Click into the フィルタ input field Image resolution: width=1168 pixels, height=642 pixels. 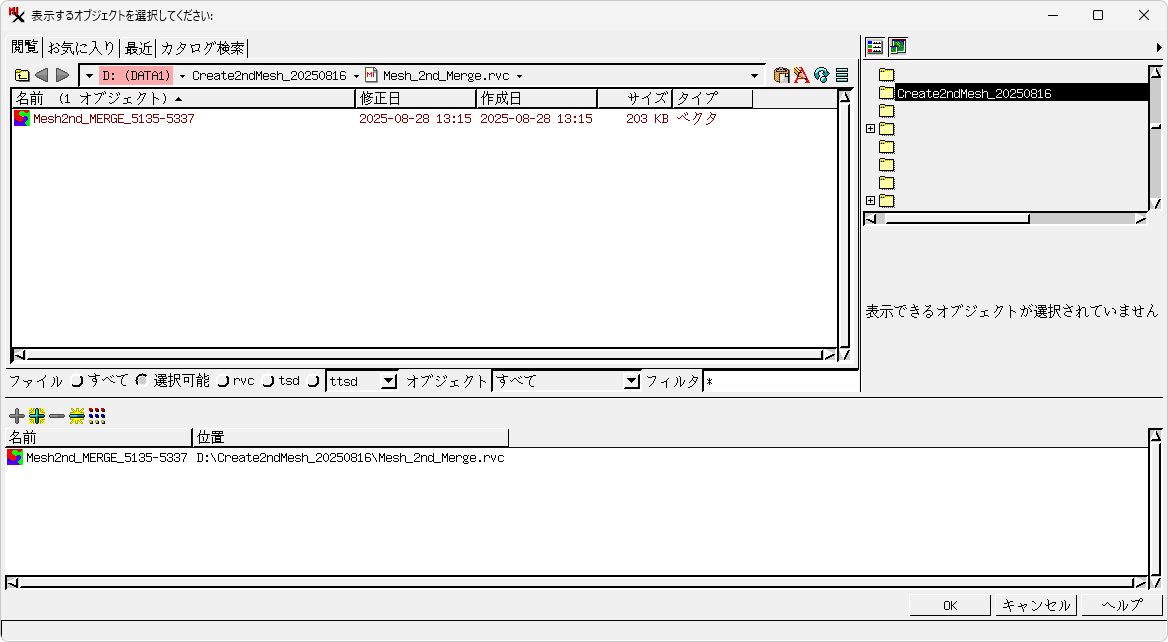click(x=780, y=381)
